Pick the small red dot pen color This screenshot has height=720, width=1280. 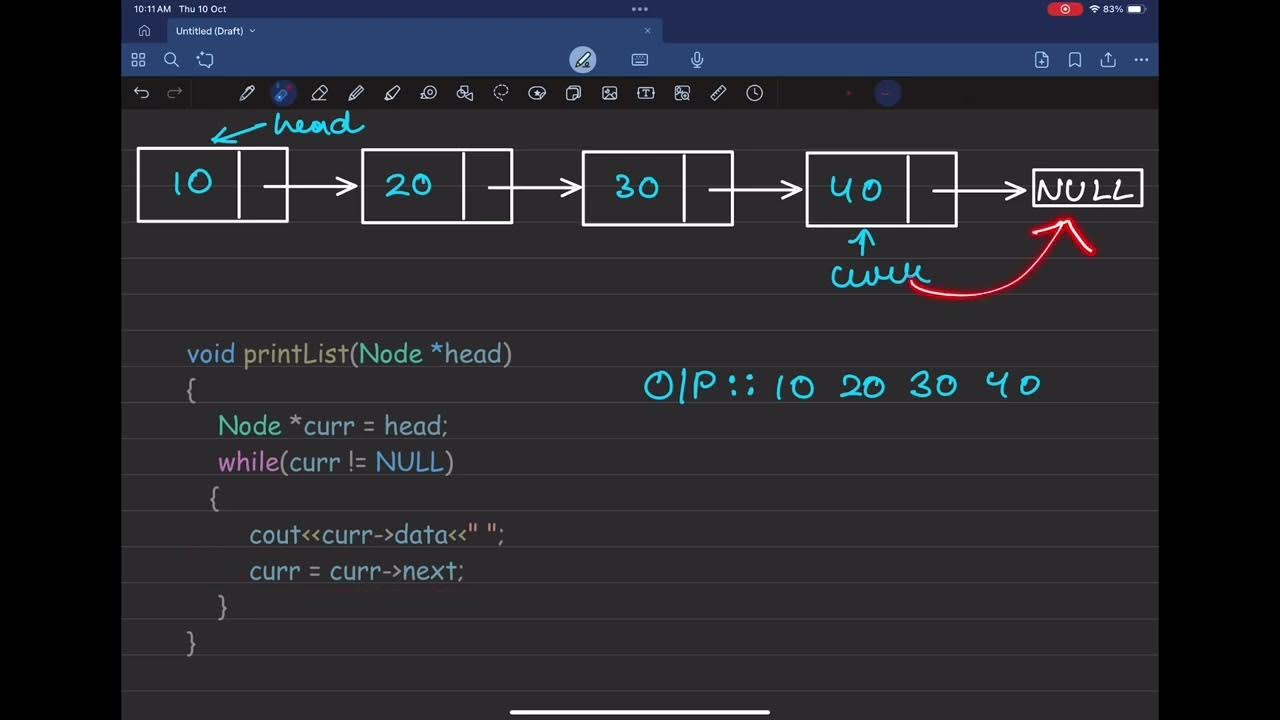tap(849, 93)
